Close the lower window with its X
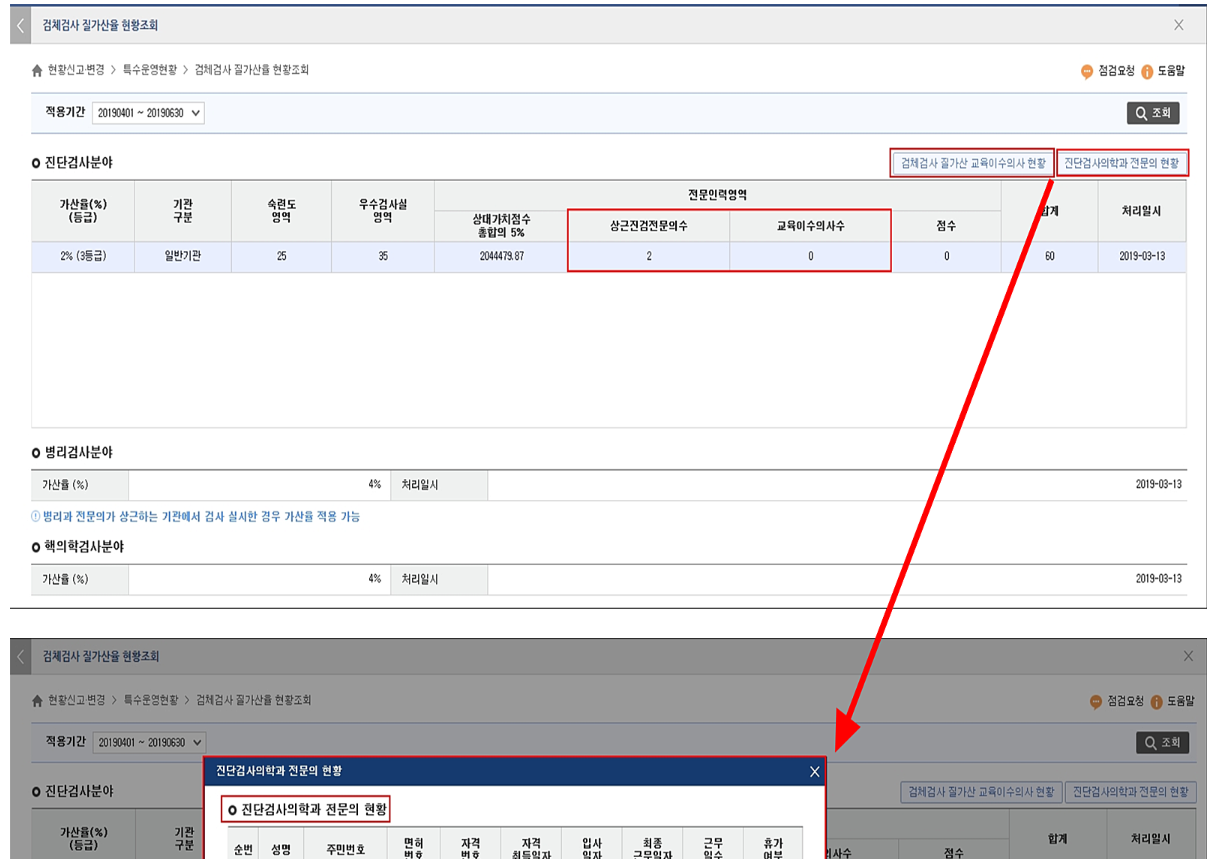Screen dimensions: 1207x859 (1188, 656)
